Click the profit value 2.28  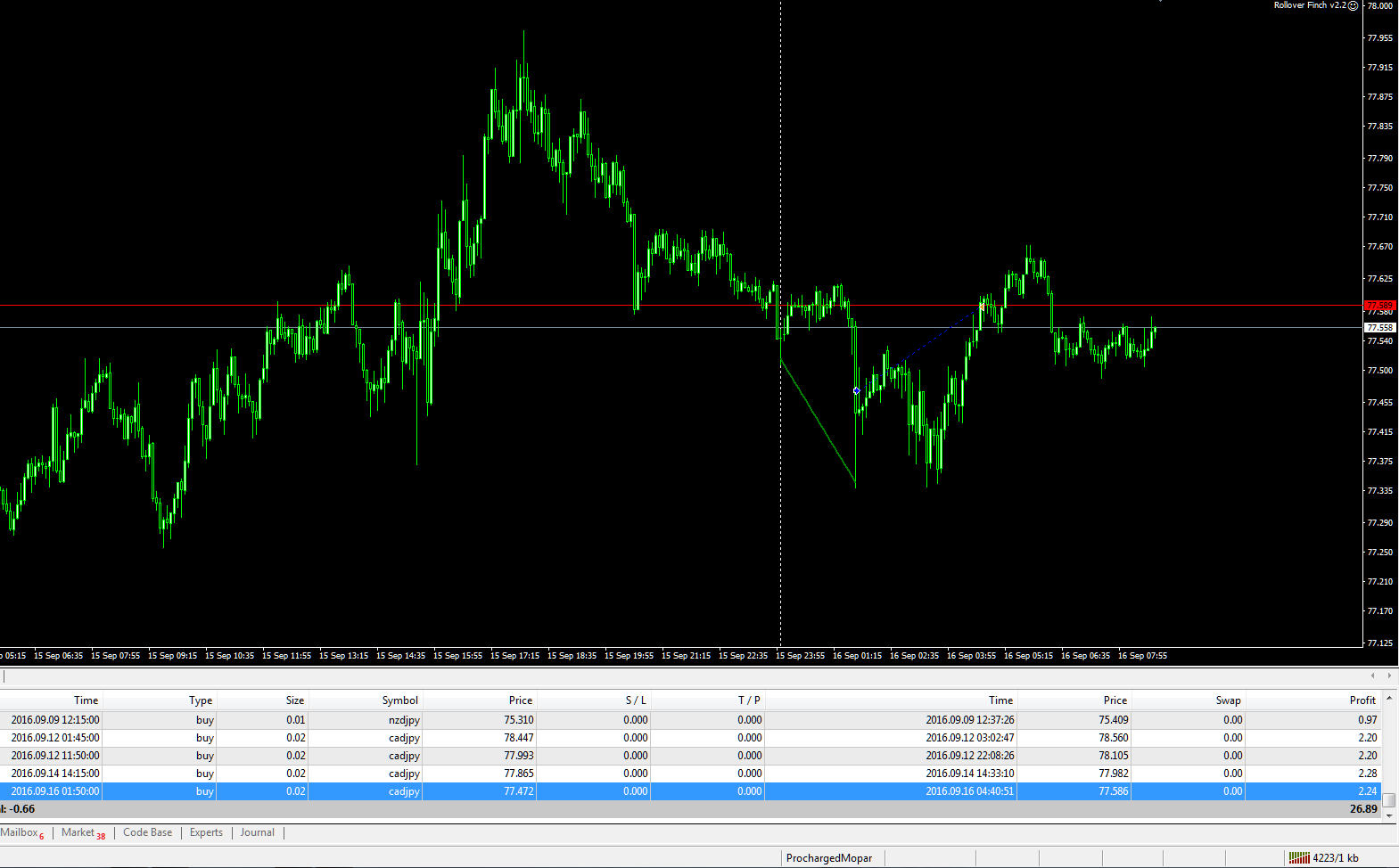pos(1368,774)
